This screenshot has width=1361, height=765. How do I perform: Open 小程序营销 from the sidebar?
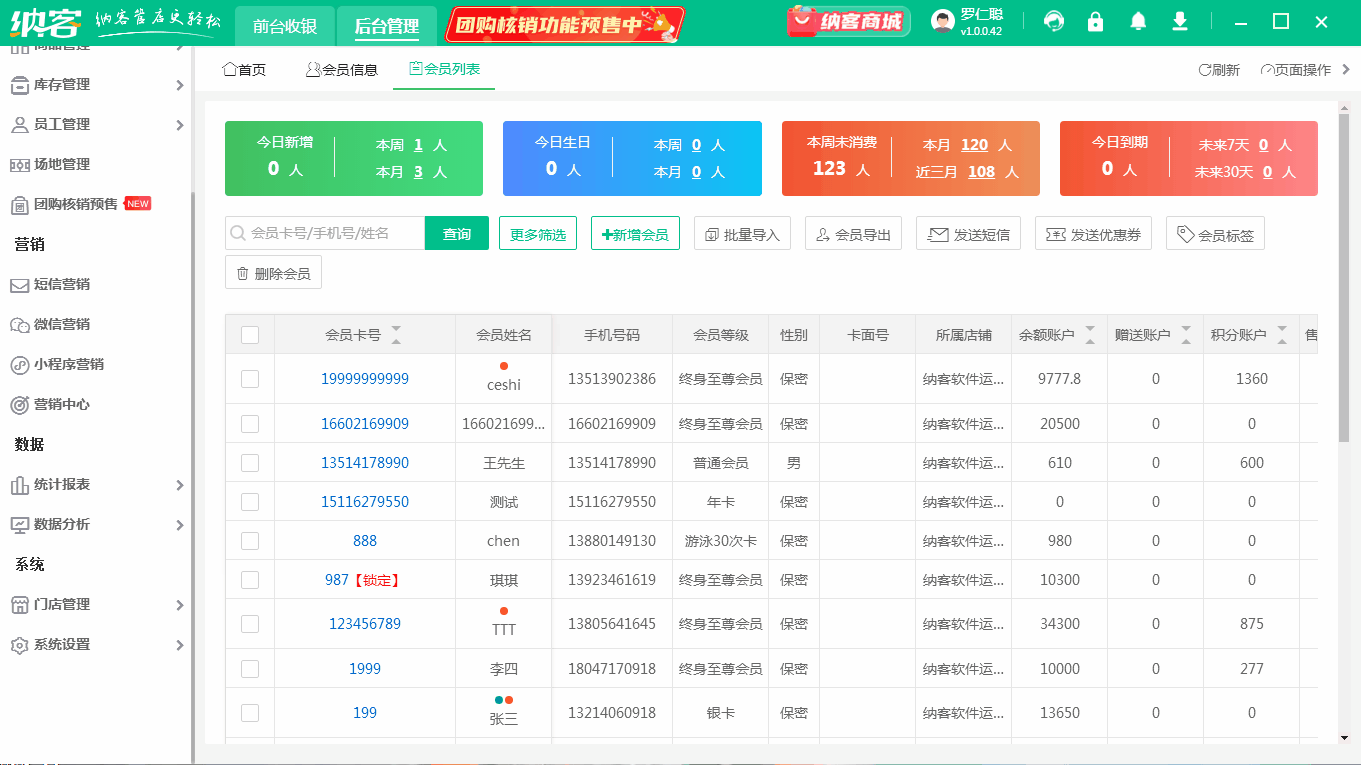click(70, 364)
